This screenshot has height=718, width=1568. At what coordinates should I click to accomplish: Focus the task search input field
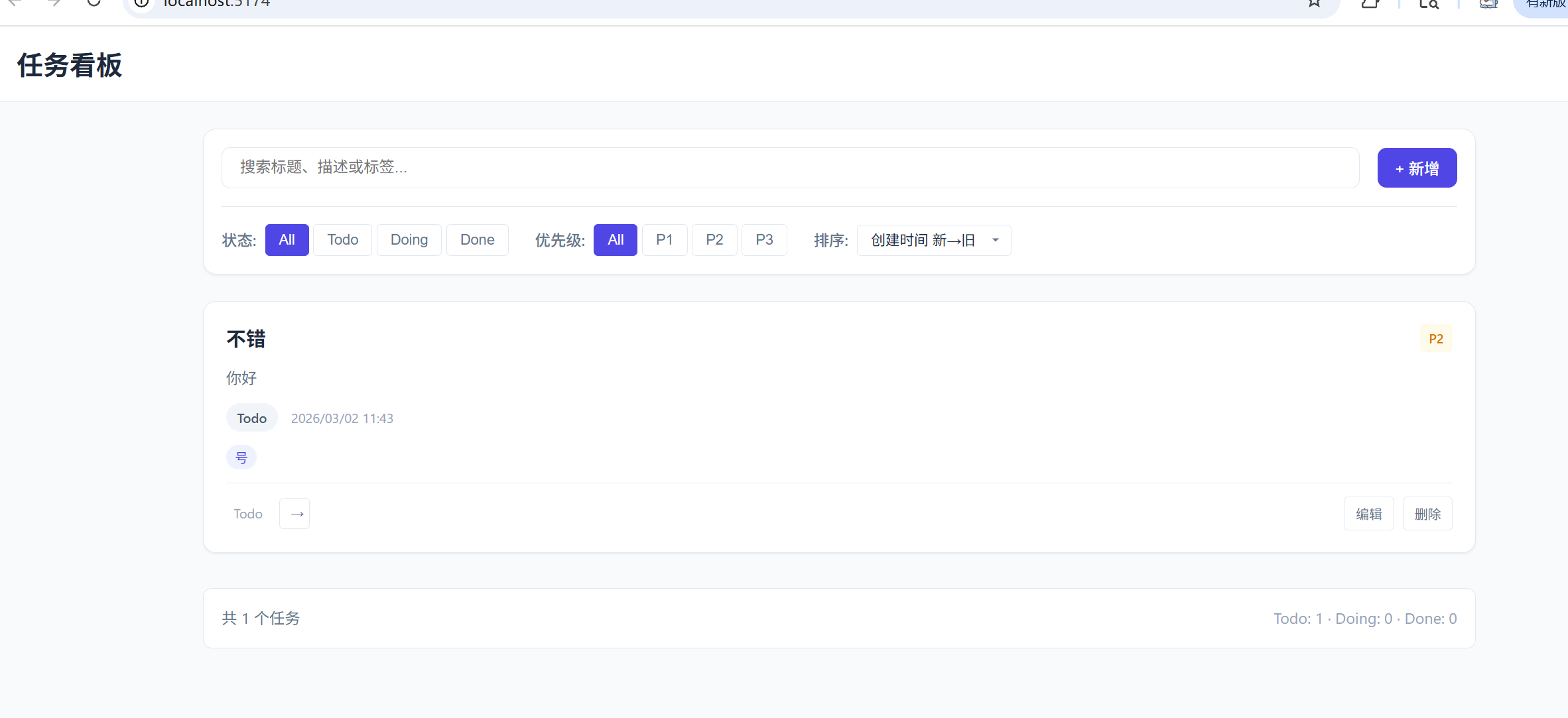(x=789, y=168)
